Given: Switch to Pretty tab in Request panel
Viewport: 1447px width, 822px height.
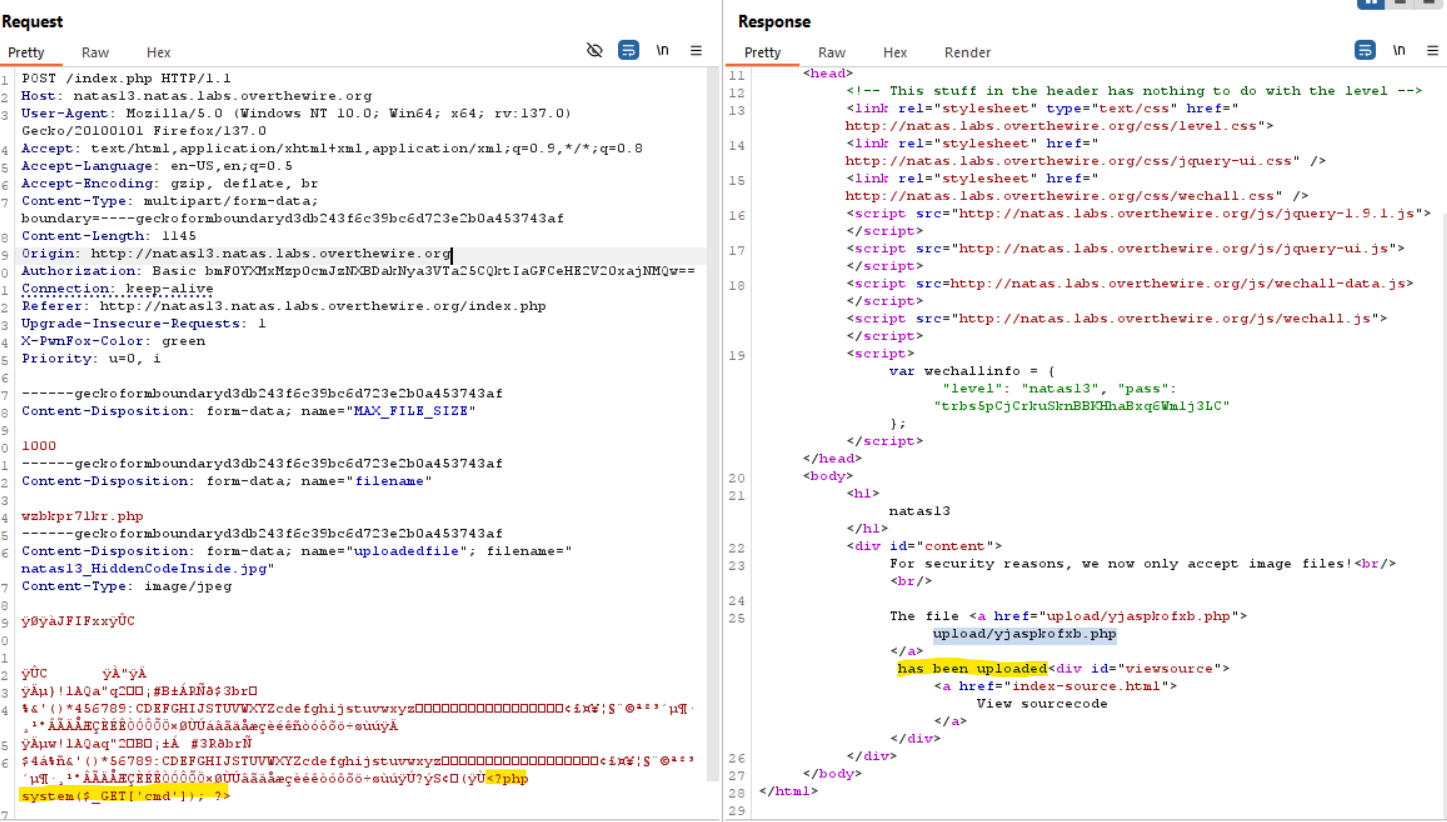Looking at the screenshot, I should 26,52.
